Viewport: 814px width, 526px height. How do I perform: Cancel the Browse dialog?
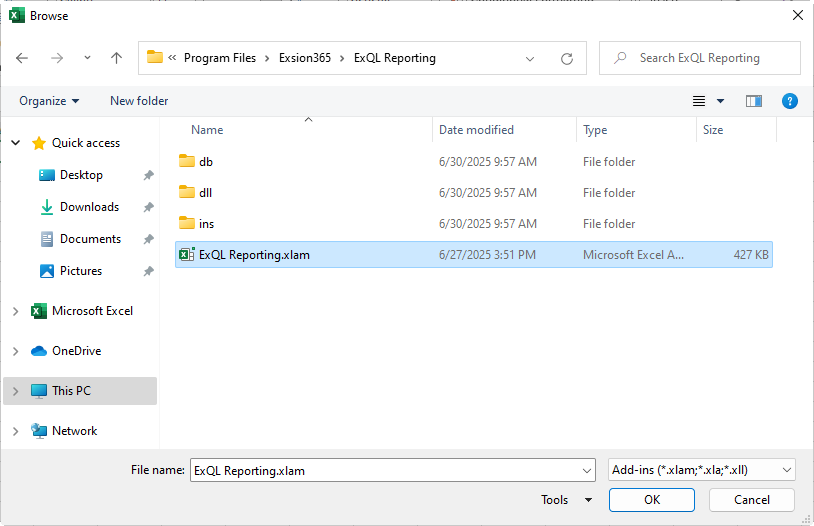tap(752, 500)
